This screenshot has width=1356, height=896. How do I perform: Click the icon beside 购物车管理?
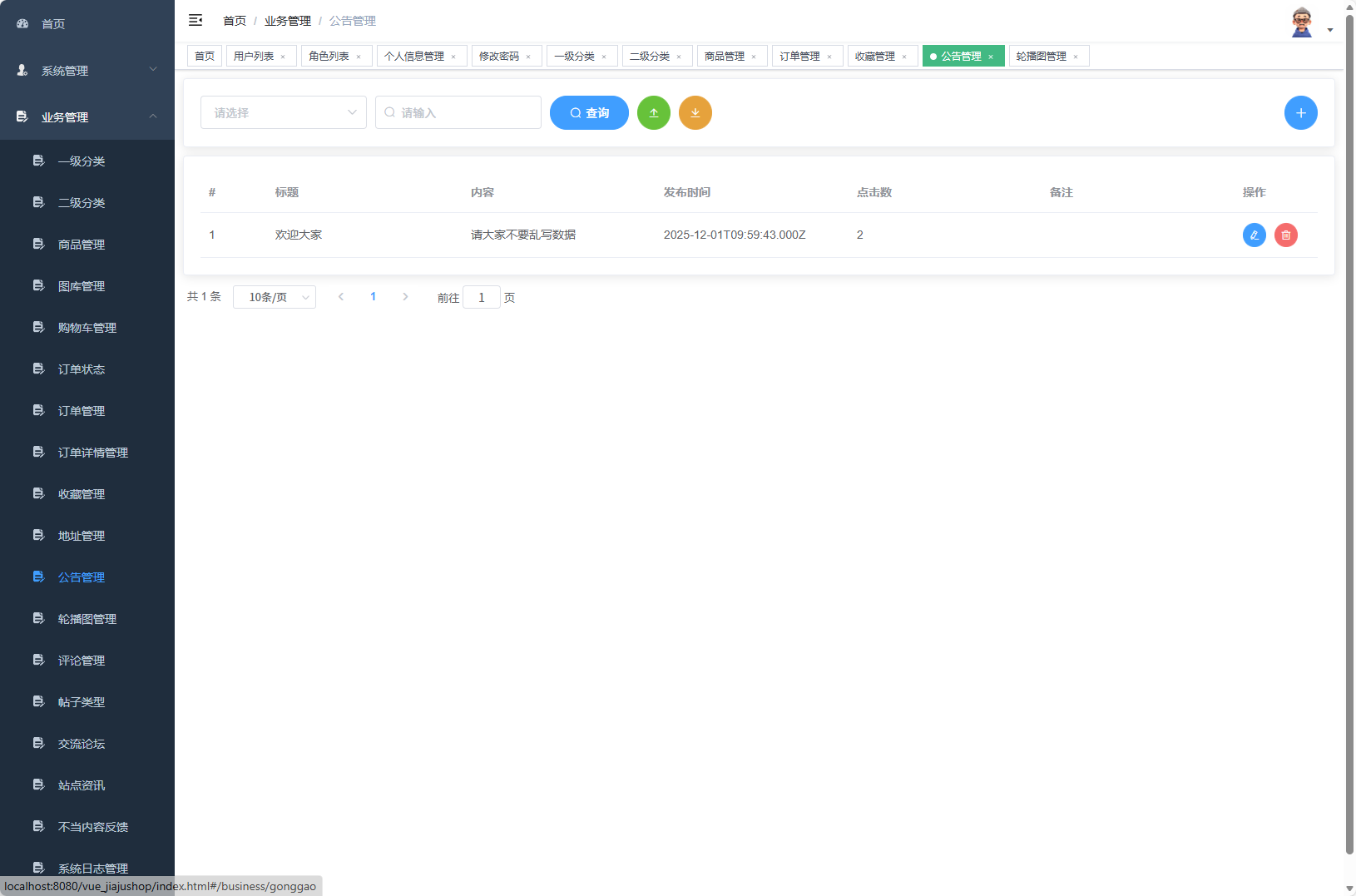pyautogui.click(x=38, y=327)
